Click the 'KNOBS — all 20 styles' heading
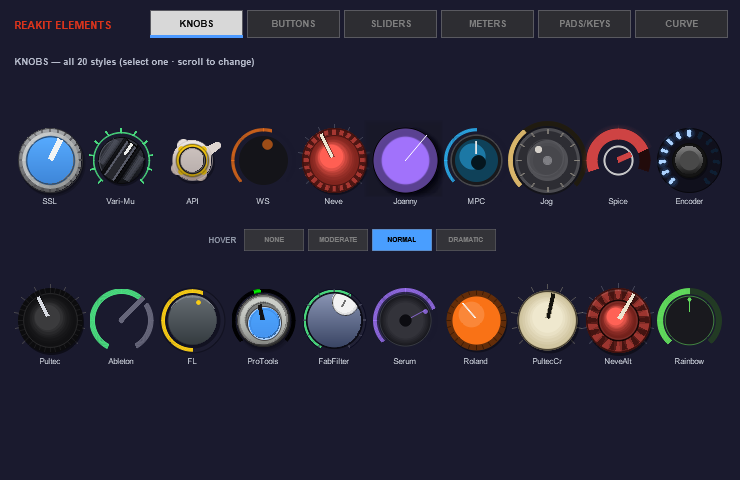This screenshot has height=480, width=740. tap(135, 62)
